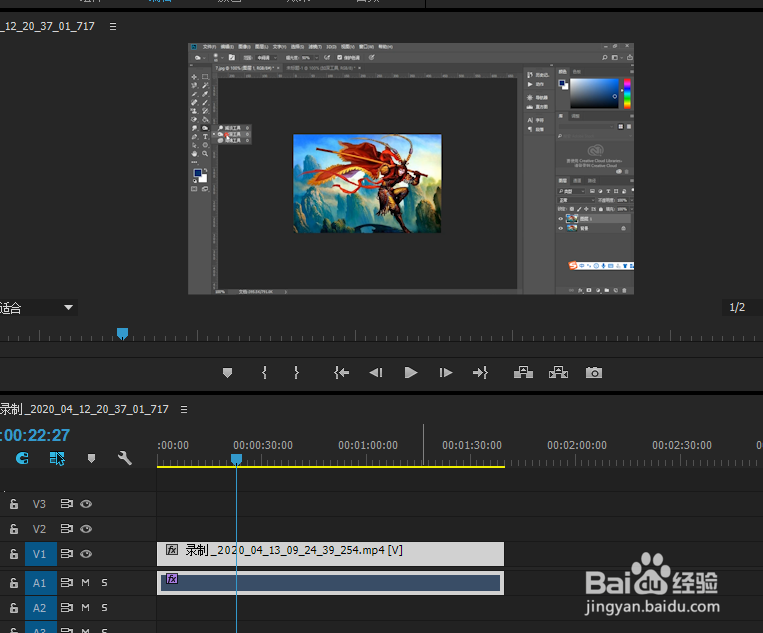Hide V2 track output with eye
Screen dimensions: 763x633
click(x=86, y=529)
